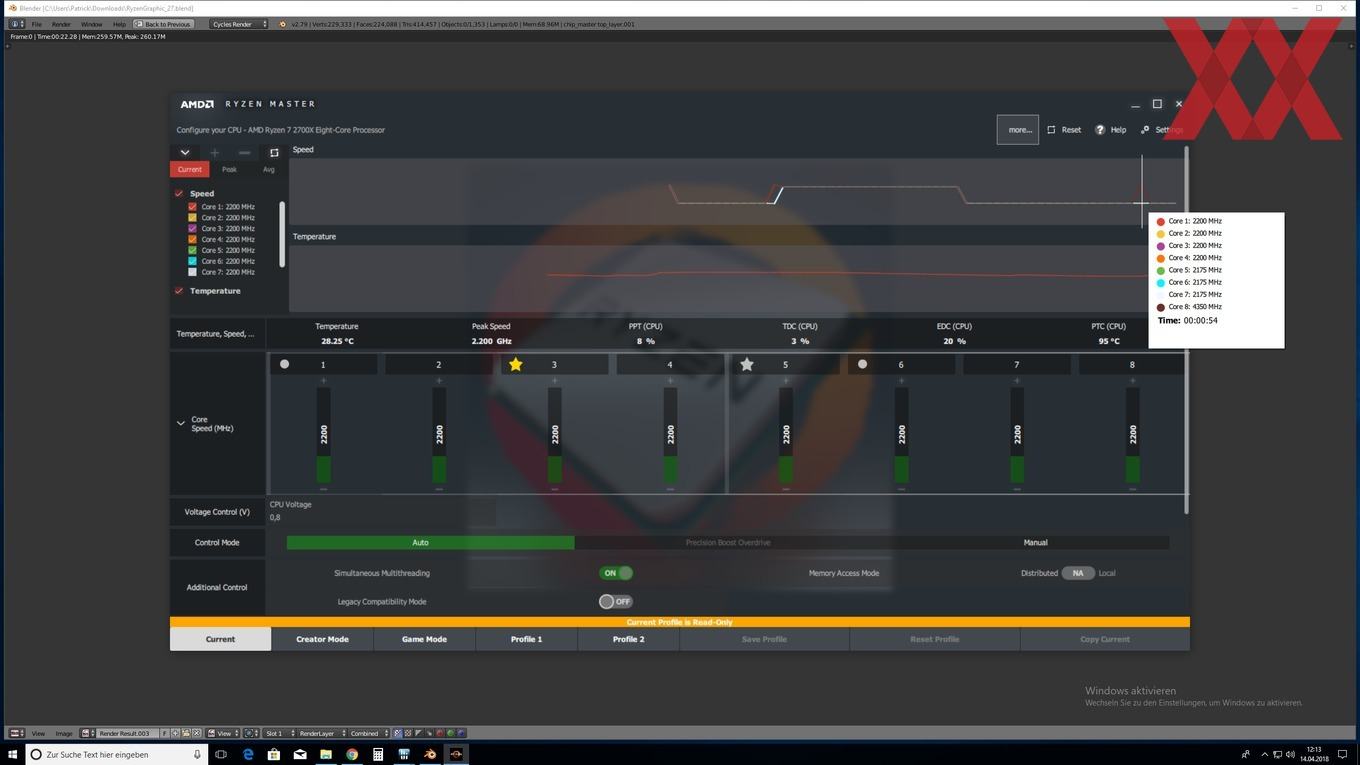Viewport: 1360px width, 765px height.
Task: Toggle Memory Access Mode NA switch
Action: pyautogui.click(x=1078, y=573)
